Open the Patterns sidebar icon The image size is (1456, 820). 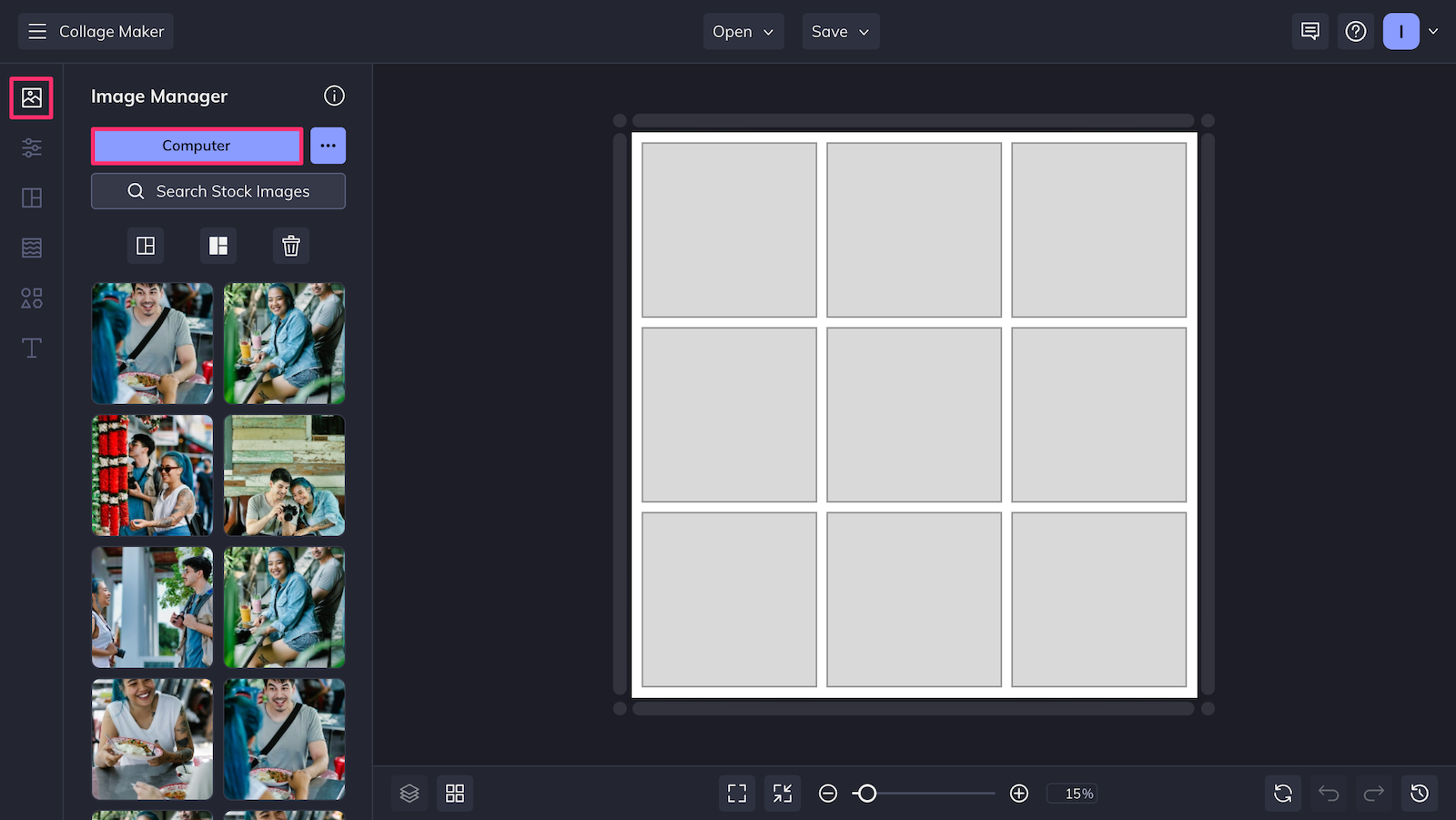coord(32,248)
